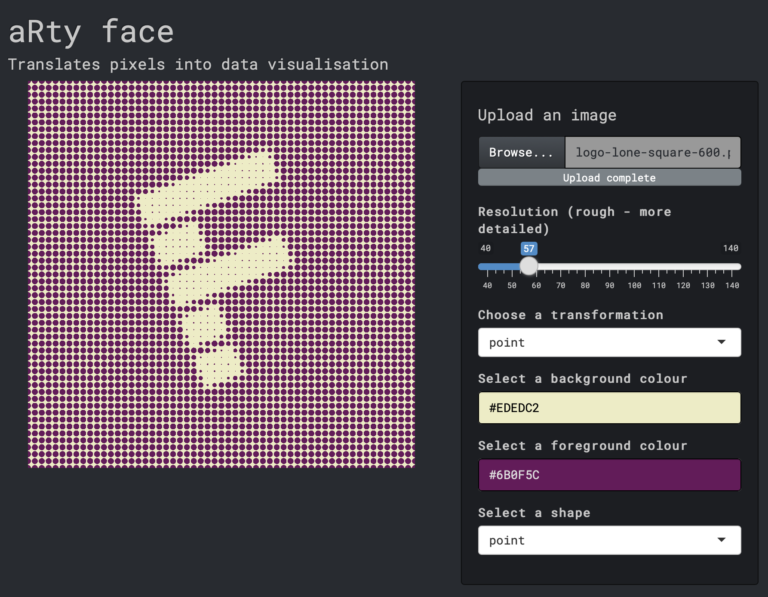This screenshot has height=597, width=768.
Task: Click the blue 57 slider value label
Action: (x=529, y=248)
